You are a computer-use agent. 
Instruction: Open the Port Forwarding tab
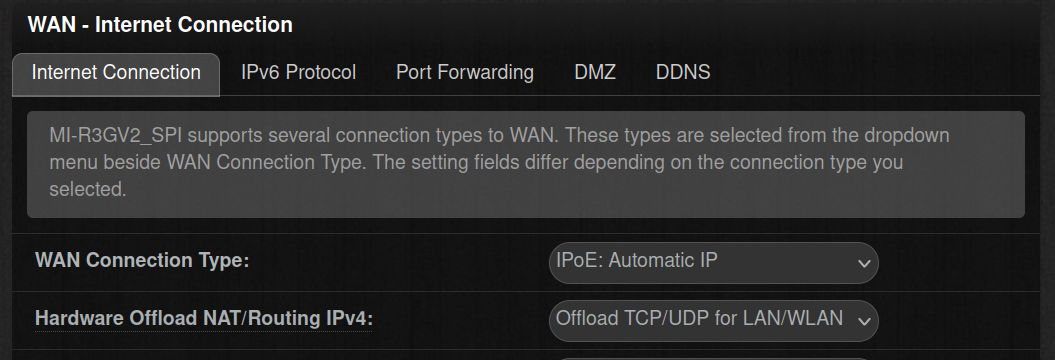pos(465,73)
